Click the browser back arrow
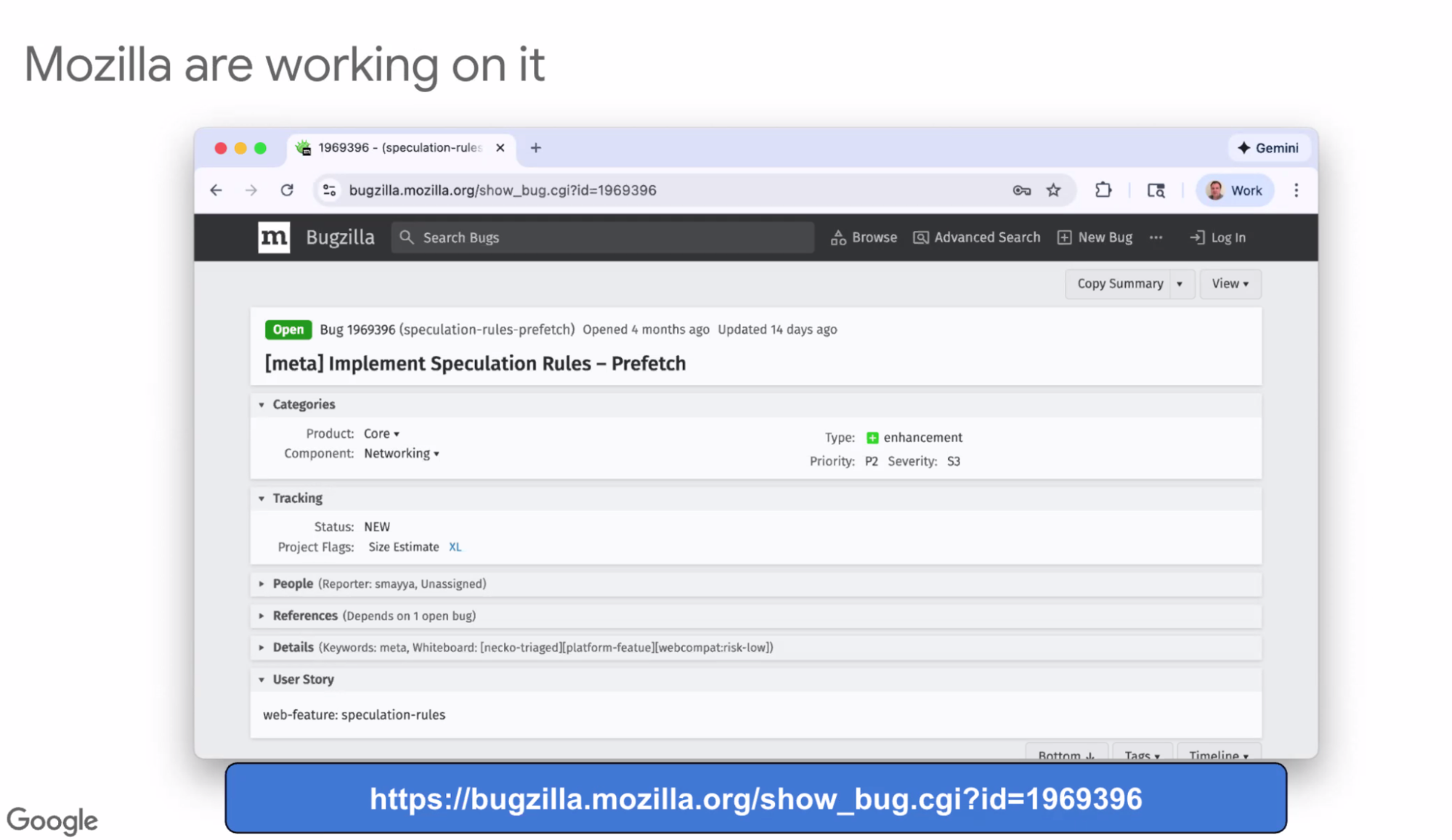Viewport: 1452px width, 840px height. [x=216, y=190]
